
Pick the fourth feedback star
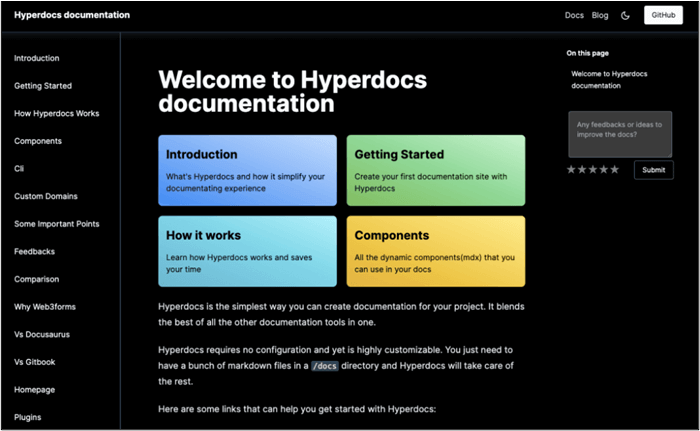[x=604, y=170]
